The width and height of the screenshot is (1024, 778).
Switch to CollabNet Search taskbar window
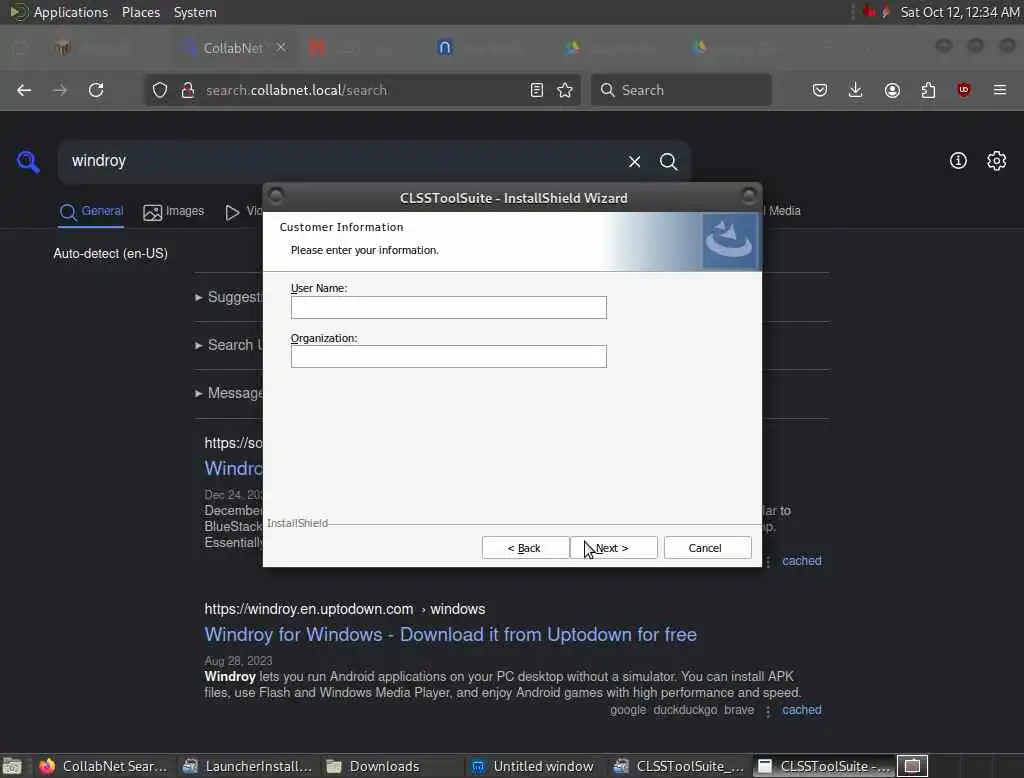(103, 766)
